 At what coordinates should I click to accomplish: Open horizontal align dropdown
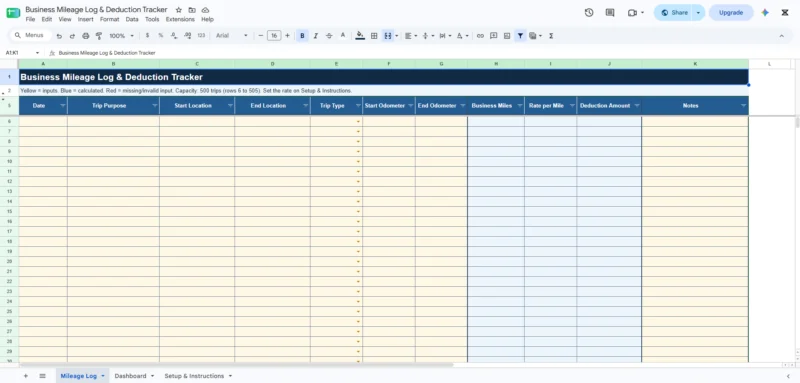coord(411,36)
